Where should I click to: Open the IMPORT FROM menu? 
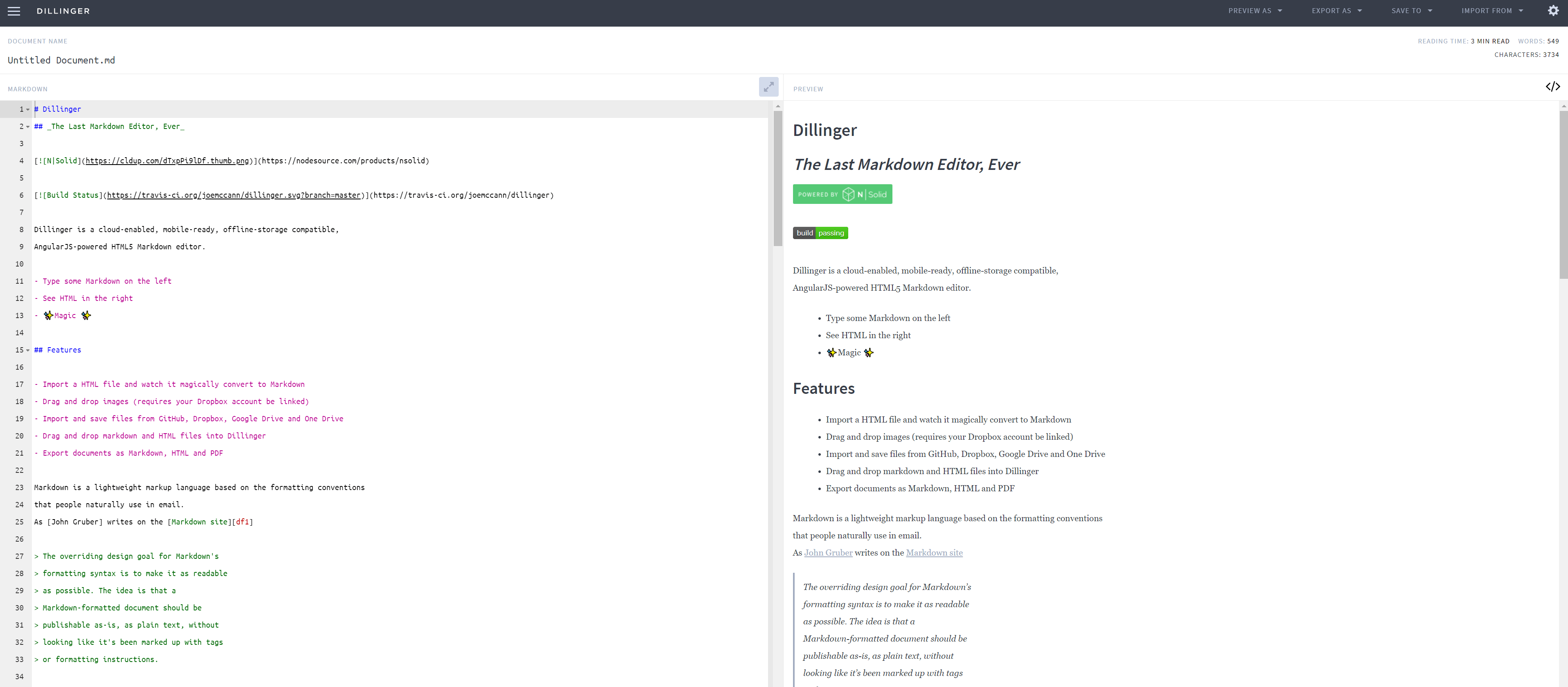[1492, 10]
